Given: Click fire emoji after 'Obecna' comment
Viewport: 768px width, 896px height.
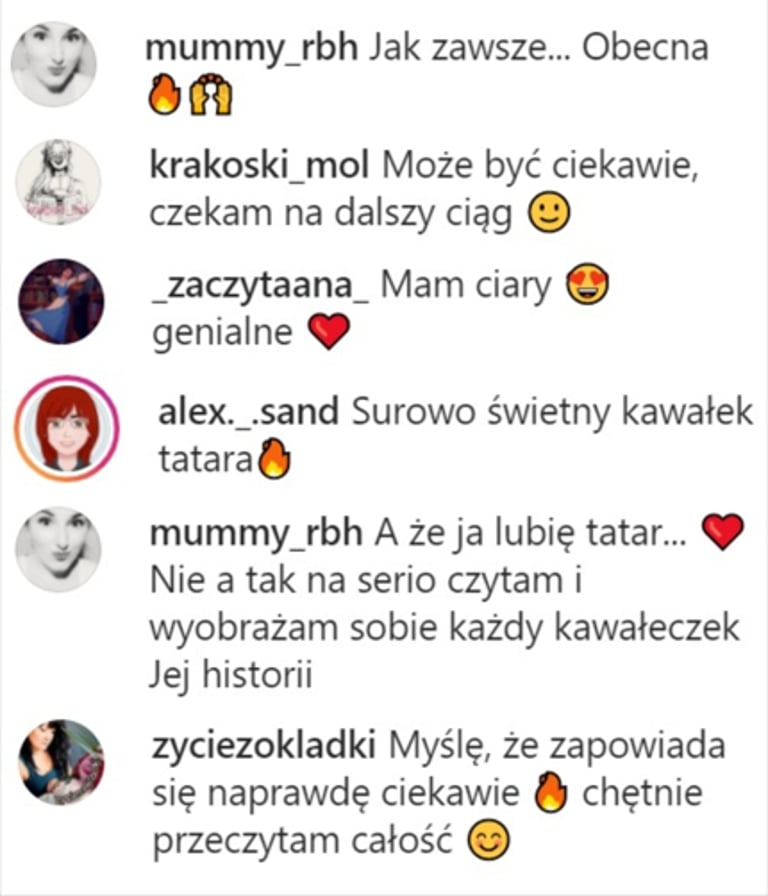Looking at the screenshot, I should [x=165, y=94].
